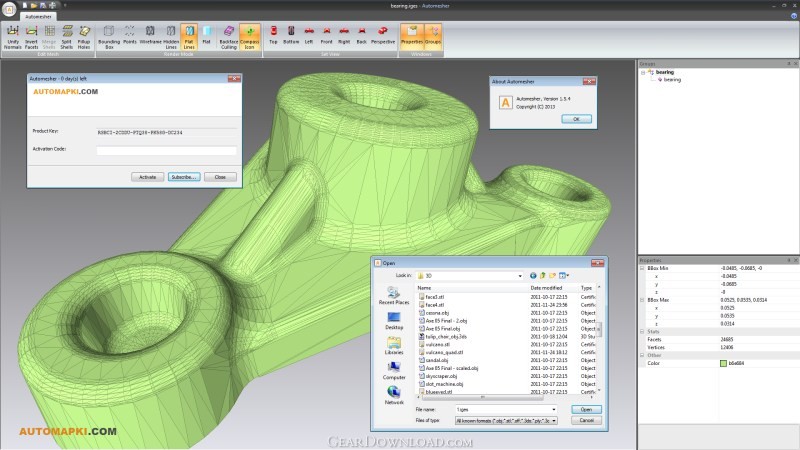This screenshot has height=450, width=800.
Task: Click the Facets value 24685
Action: click(727, 339)
